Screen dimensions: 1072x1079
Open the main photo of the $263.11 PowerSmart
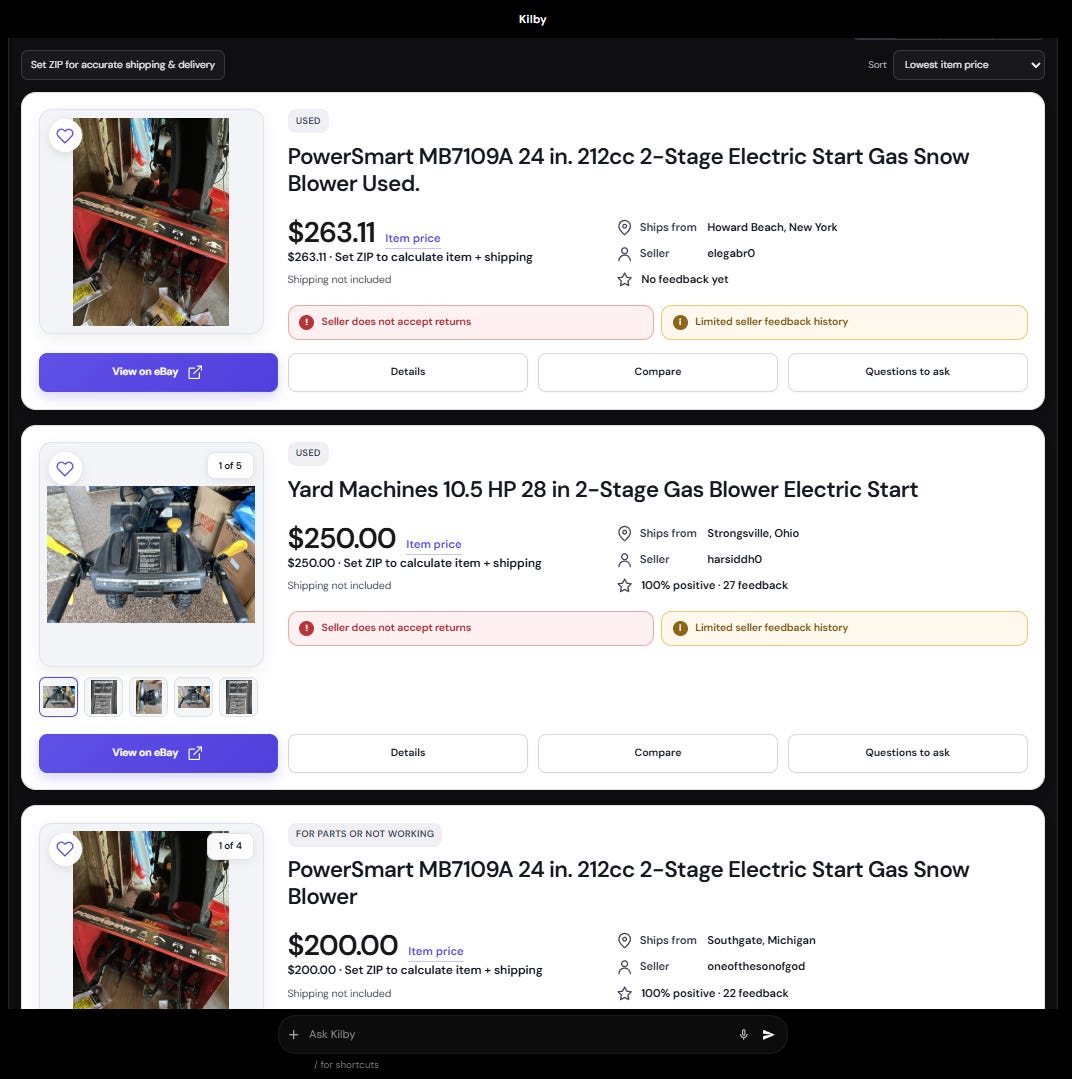tap(151, 222)
